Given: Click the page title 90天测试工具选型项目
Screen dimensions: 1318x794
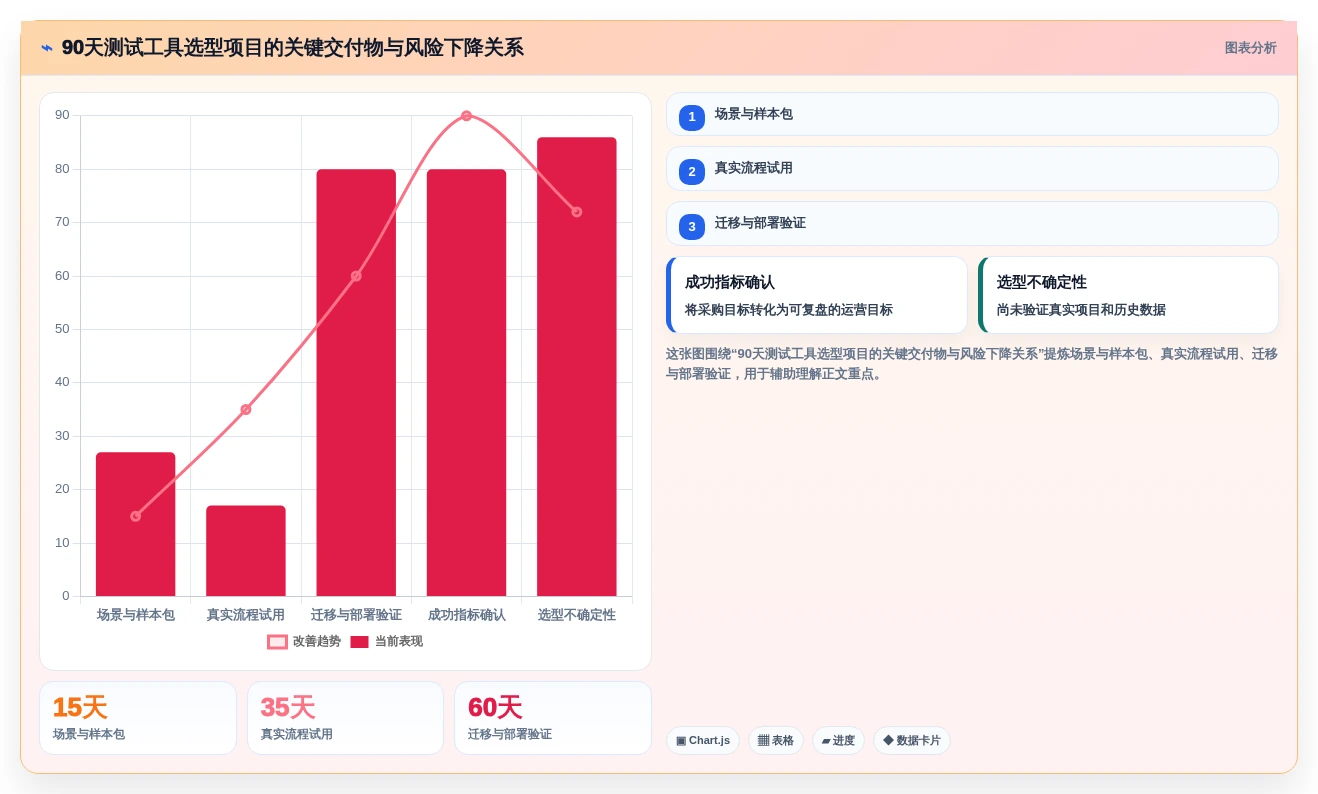Looking at the screenshot, I should click(x=292, y=48).
